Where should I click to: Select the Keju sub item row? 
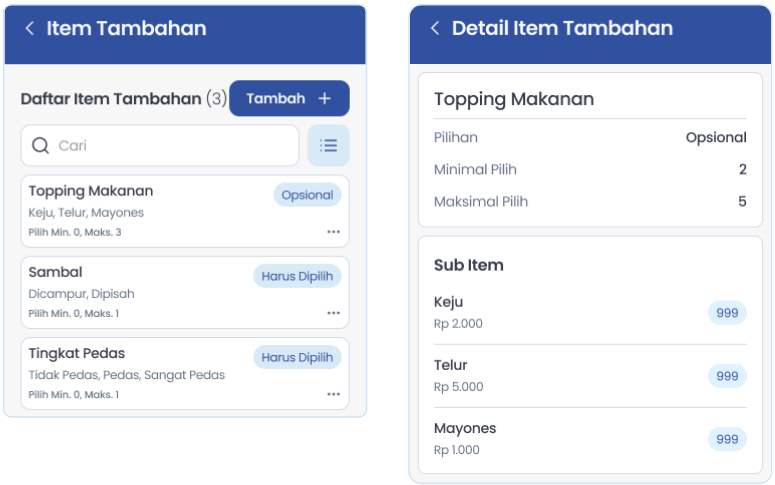590,313
